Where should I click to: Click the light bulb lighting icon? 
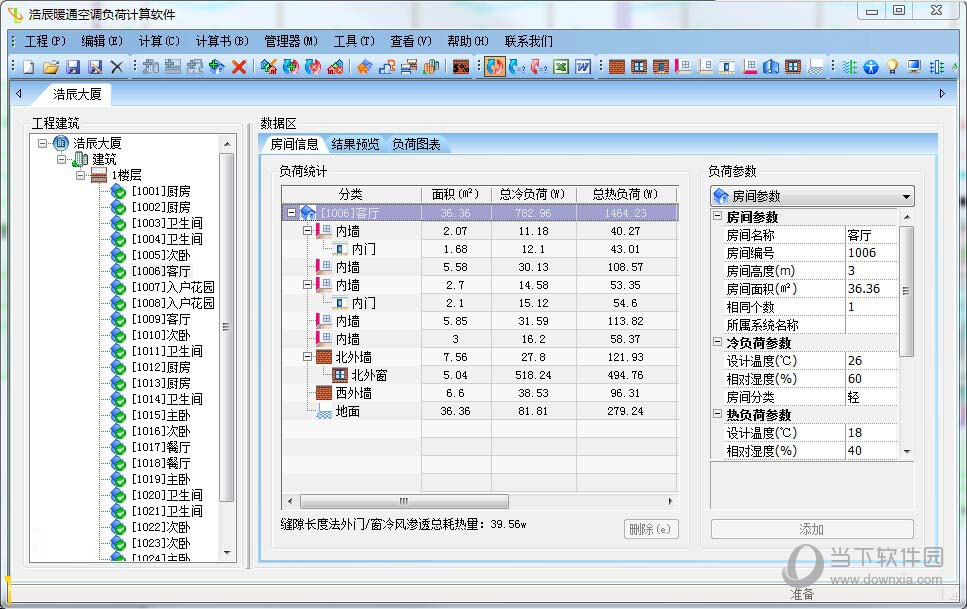coord(892,67)
